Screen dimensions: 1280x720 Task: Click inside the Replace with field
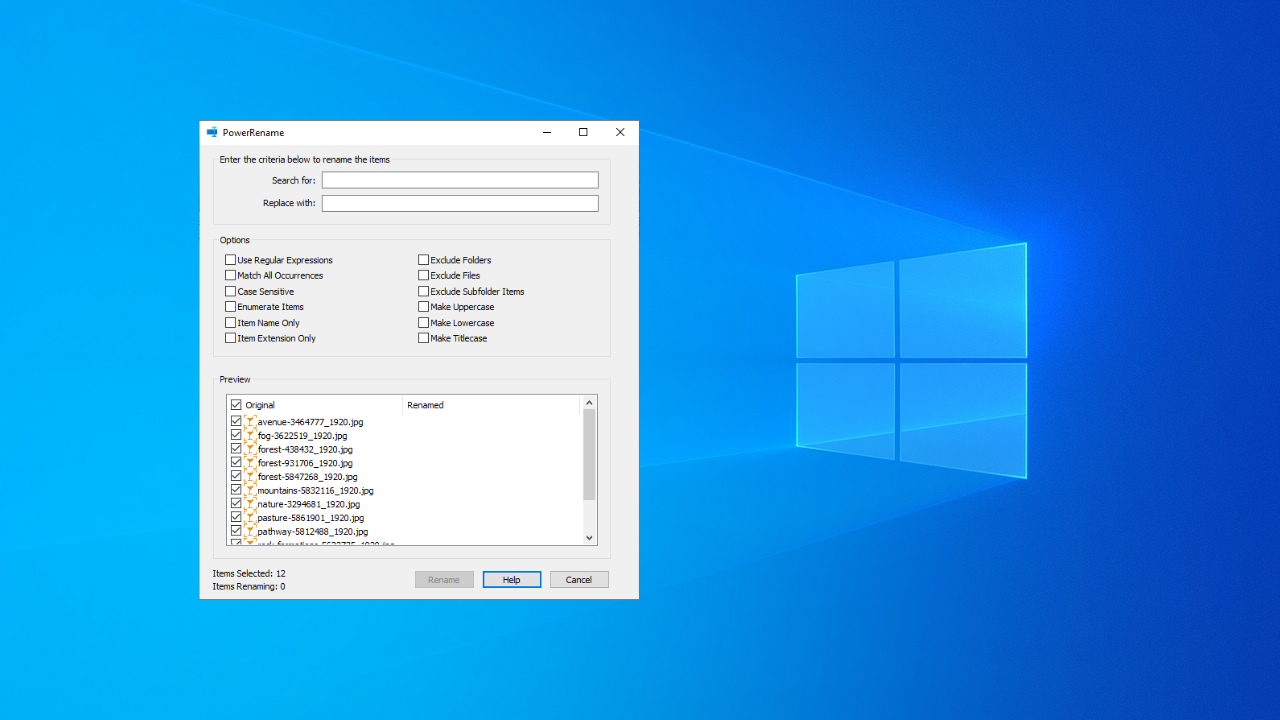tap(459, 202)
